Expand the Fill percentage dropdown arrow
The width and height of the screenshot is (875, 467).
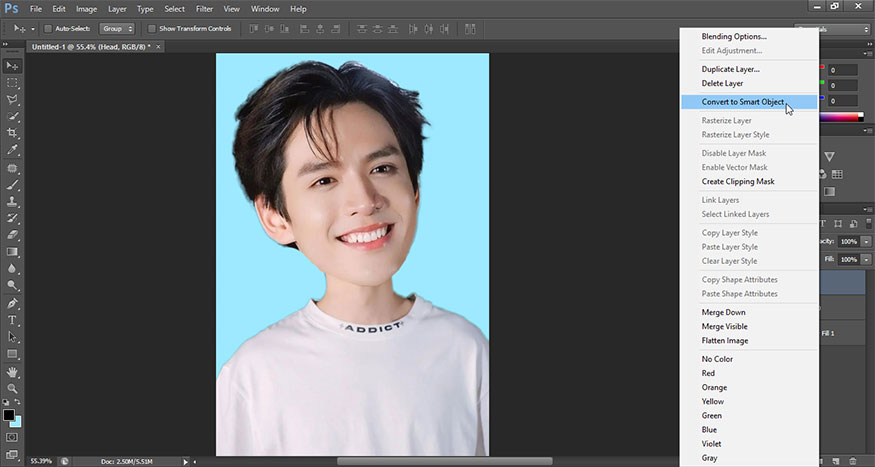(868, 259)
